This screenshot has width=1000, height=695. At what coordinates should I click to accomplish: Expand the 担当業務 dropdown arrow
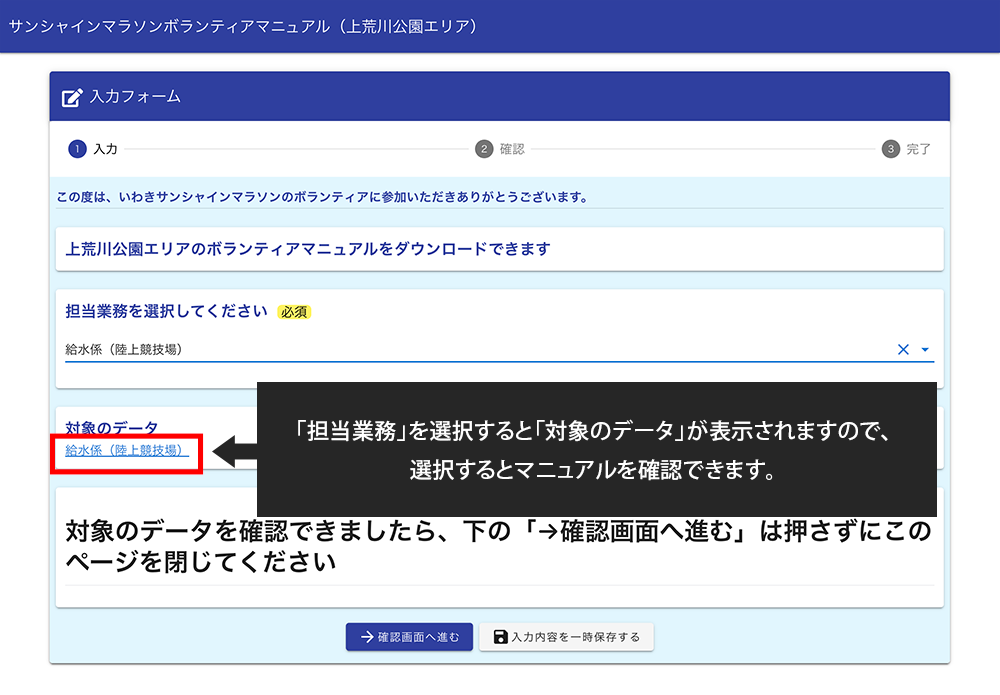[x=925, y=350]
